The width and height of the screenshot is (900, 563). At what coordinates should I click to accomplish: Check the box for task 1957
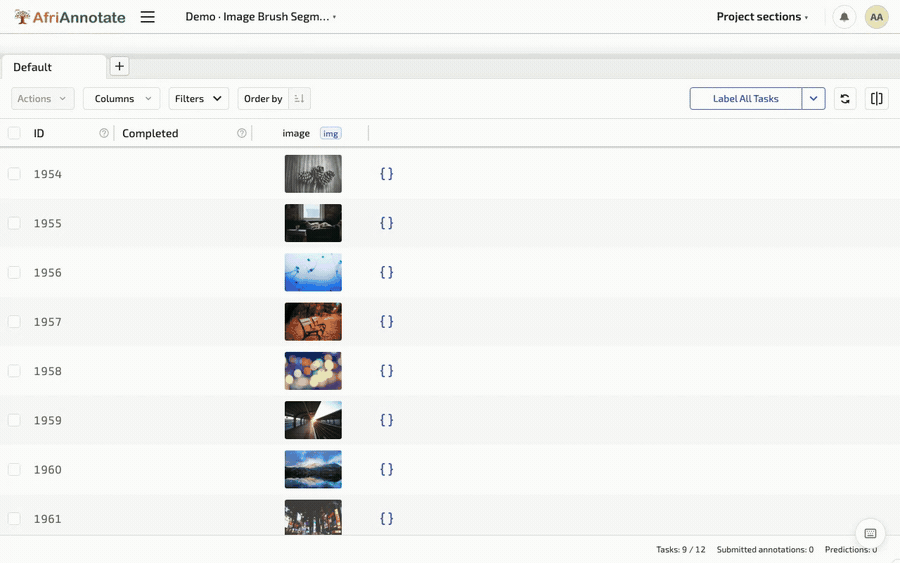[14, 321]
